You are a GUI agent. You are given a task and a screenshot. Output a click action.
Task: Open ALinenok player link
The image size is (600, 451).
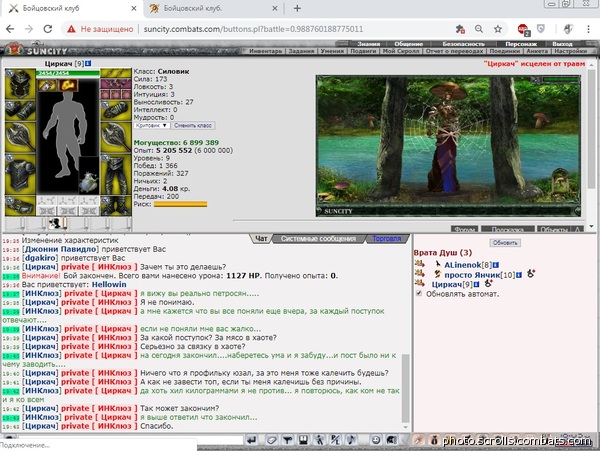coord(463,265)
